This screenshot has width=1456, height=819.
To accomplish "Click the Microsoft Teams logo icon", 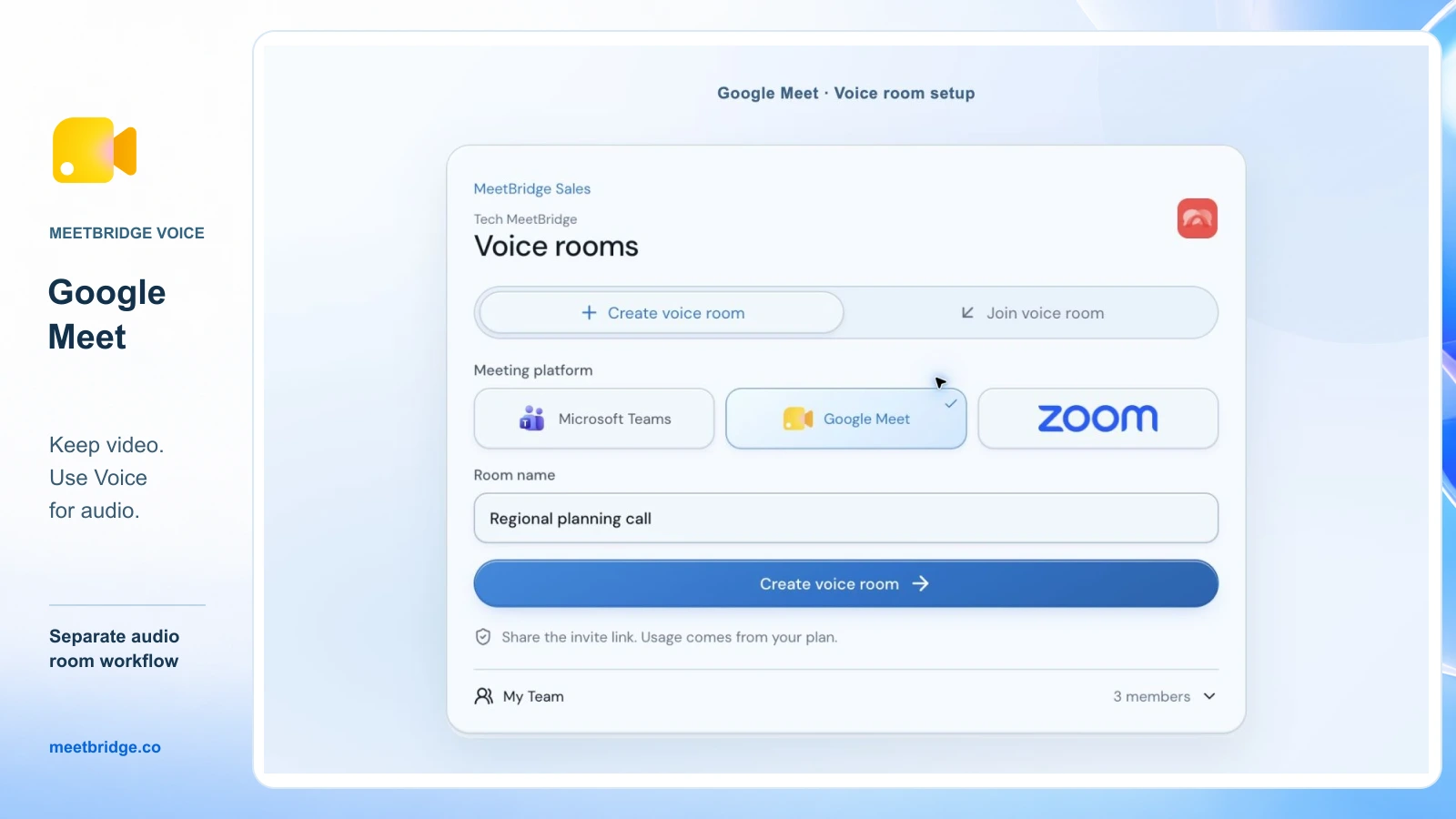I will pos(531,419).
